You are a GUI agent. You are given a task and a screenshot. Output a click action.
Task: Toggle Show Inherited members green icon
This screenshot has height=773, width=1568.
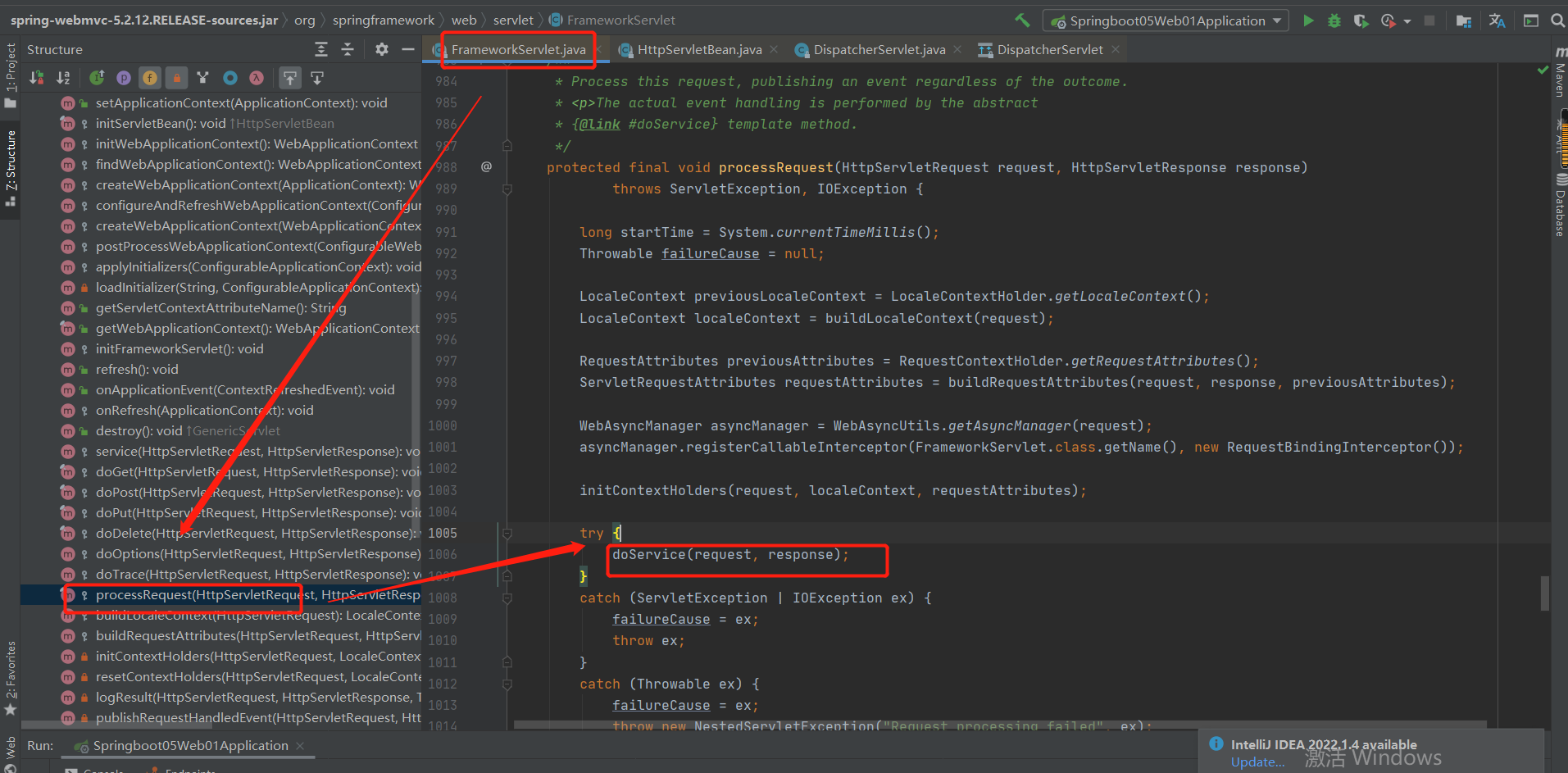tap(97, 78)
